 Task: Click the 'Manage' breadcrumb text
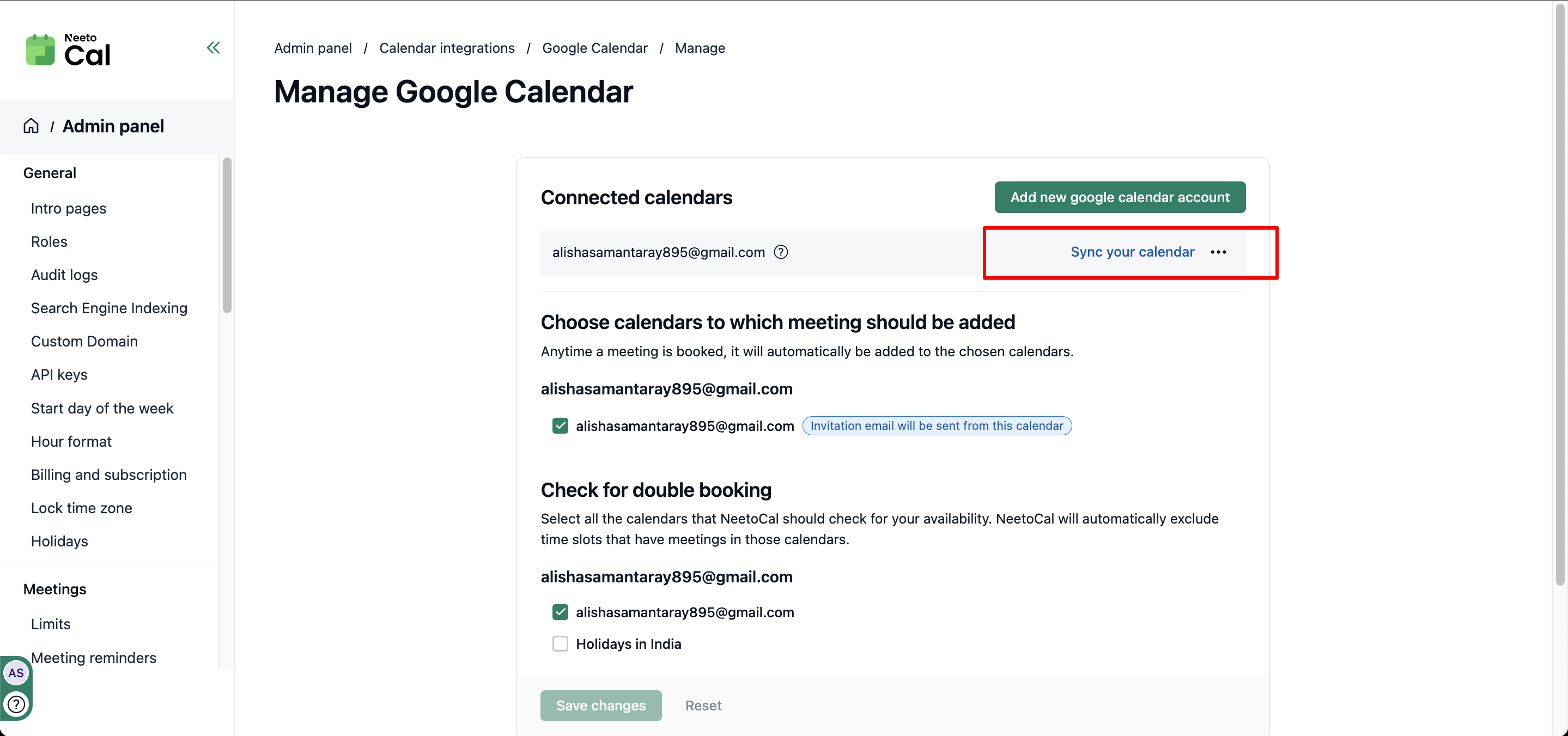pyautogui.click(x=700, y=48)
